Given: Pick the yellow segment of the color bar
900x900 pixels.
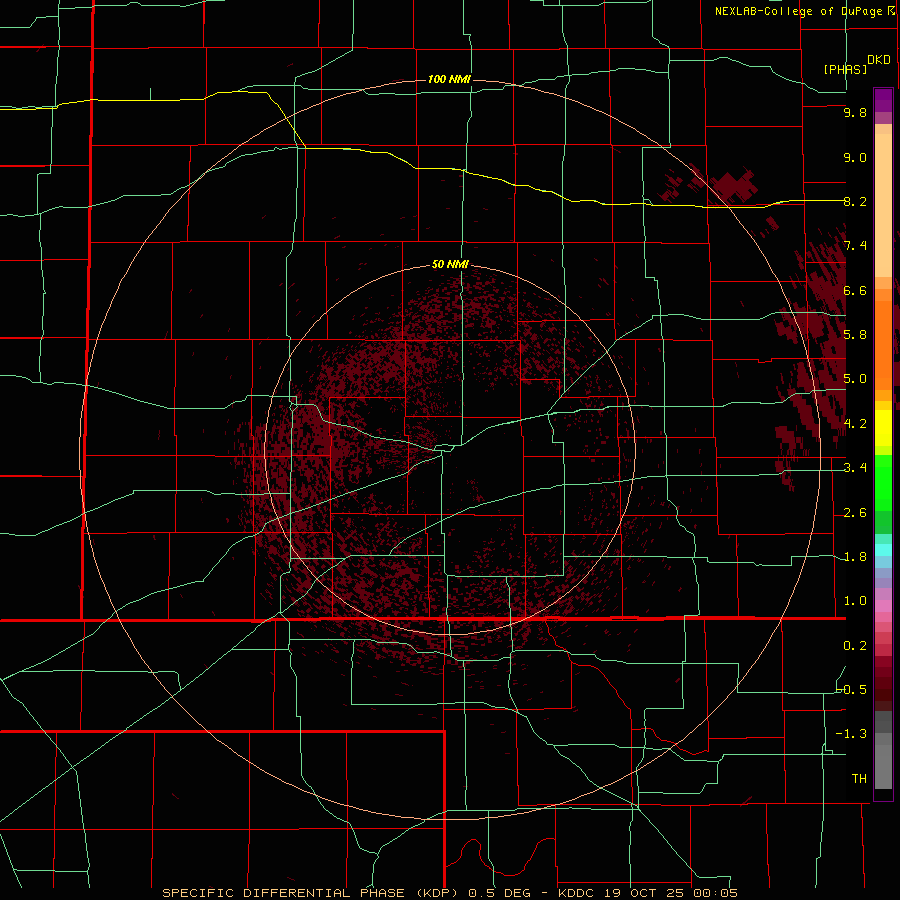Looking at the screenshot, I should [883, 428].
